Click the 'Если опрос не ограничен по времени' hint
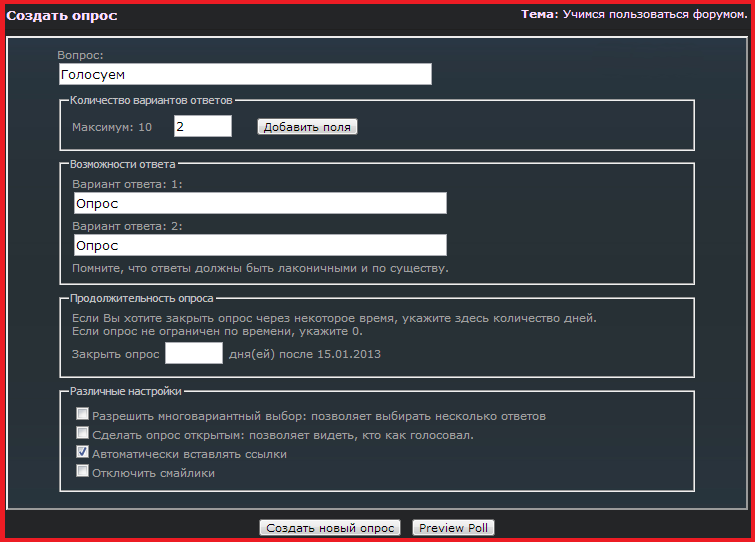755x542 pixels. (x=217, y=331)
